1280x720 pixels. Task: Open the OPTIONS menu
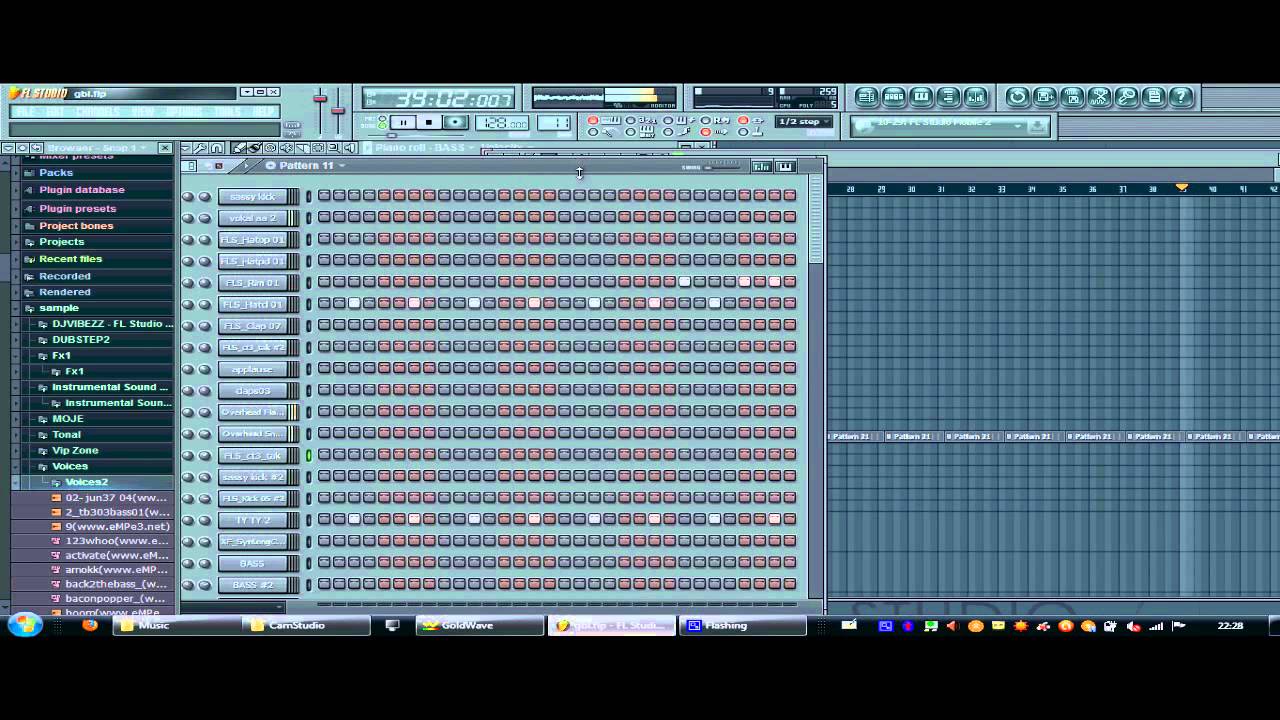(184, 112)
